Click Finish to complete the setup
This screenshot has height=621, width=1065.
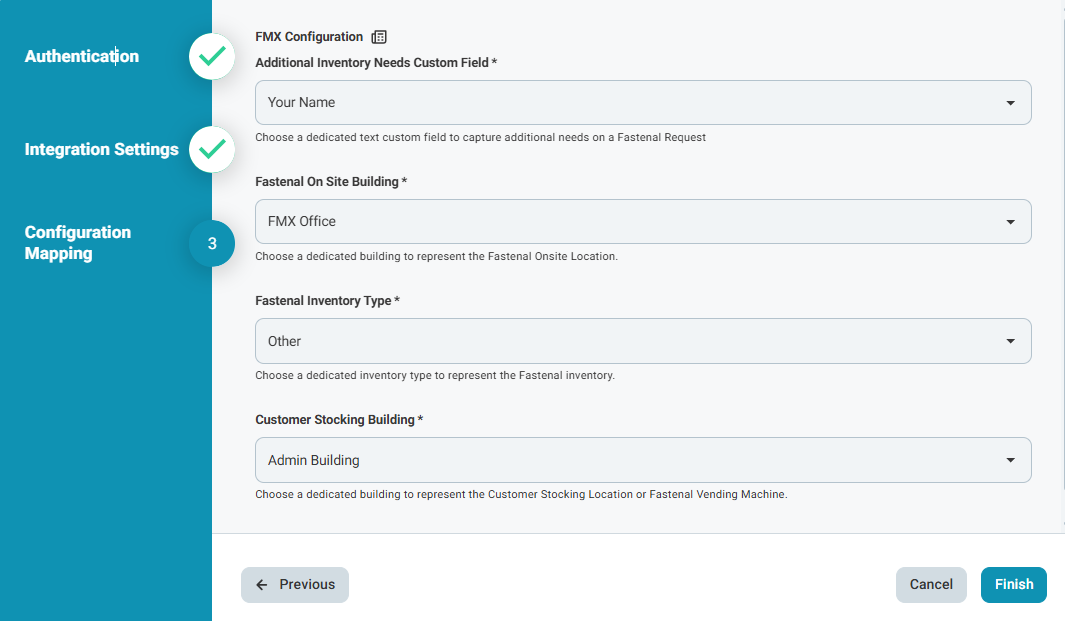click(x=1013, y=585)
